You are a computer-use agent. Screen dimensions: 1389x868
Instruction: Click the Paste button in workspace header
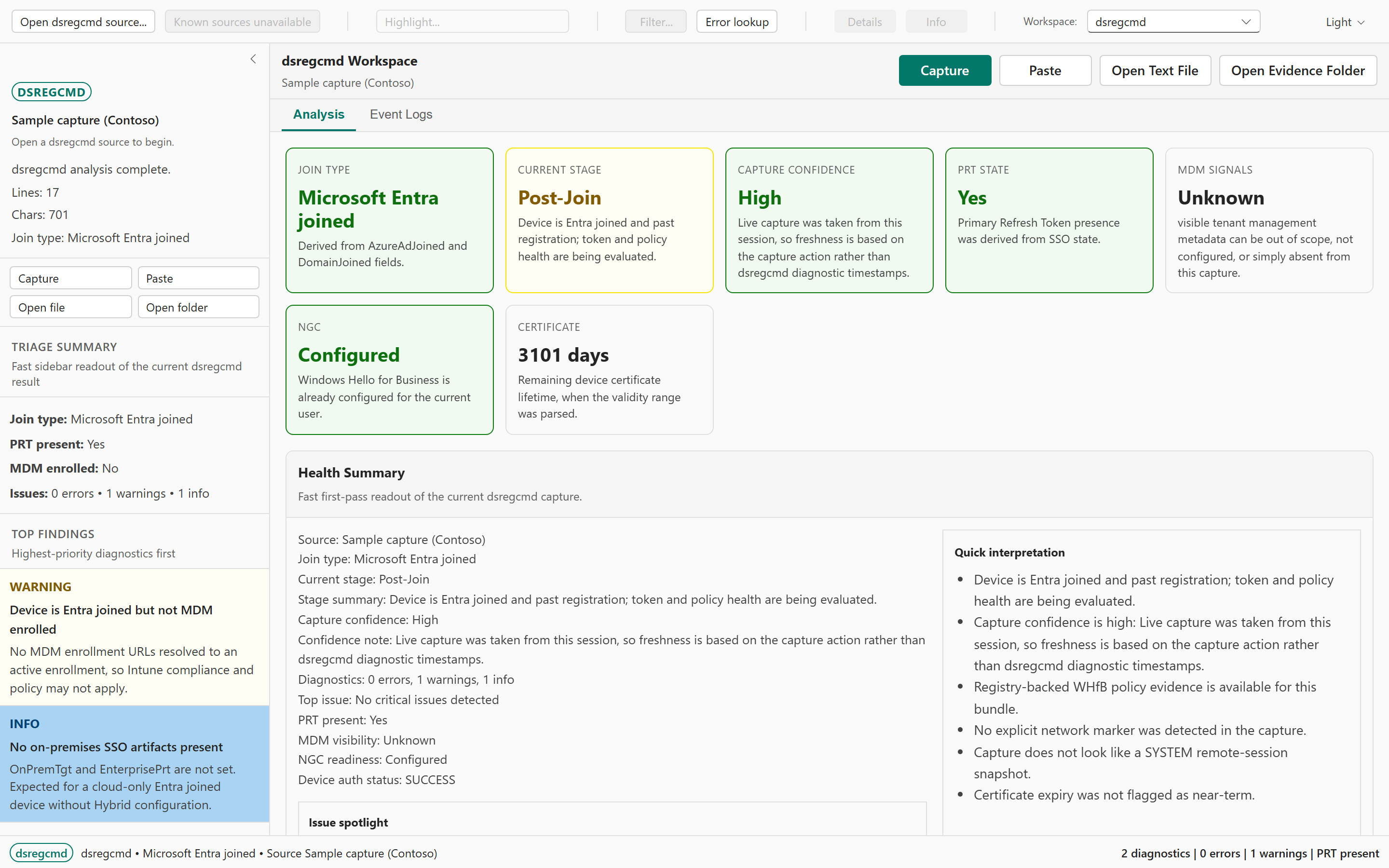[1045, 70]
